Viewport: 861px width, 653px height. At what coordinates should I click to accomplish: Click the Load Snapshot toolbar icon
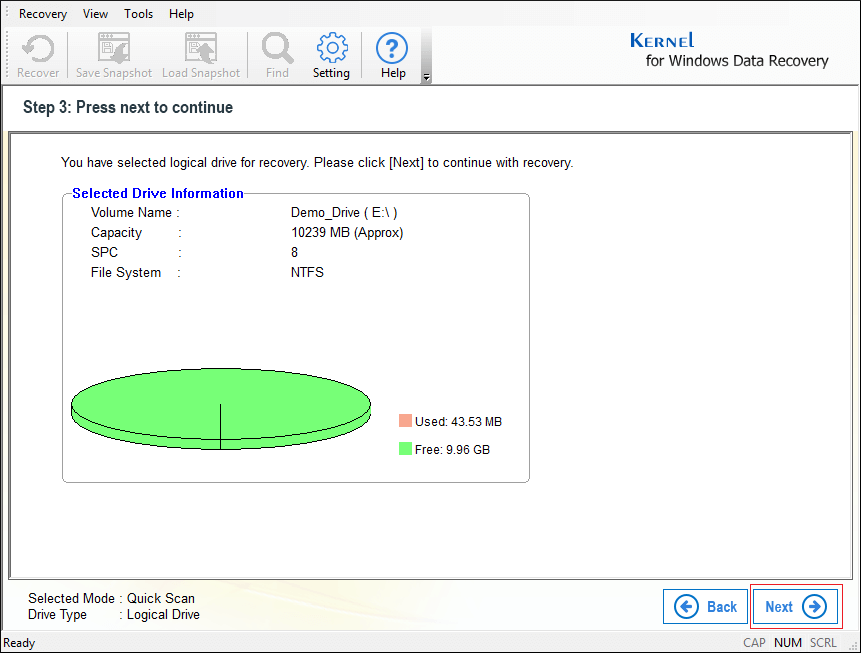(x=201, y=55)
